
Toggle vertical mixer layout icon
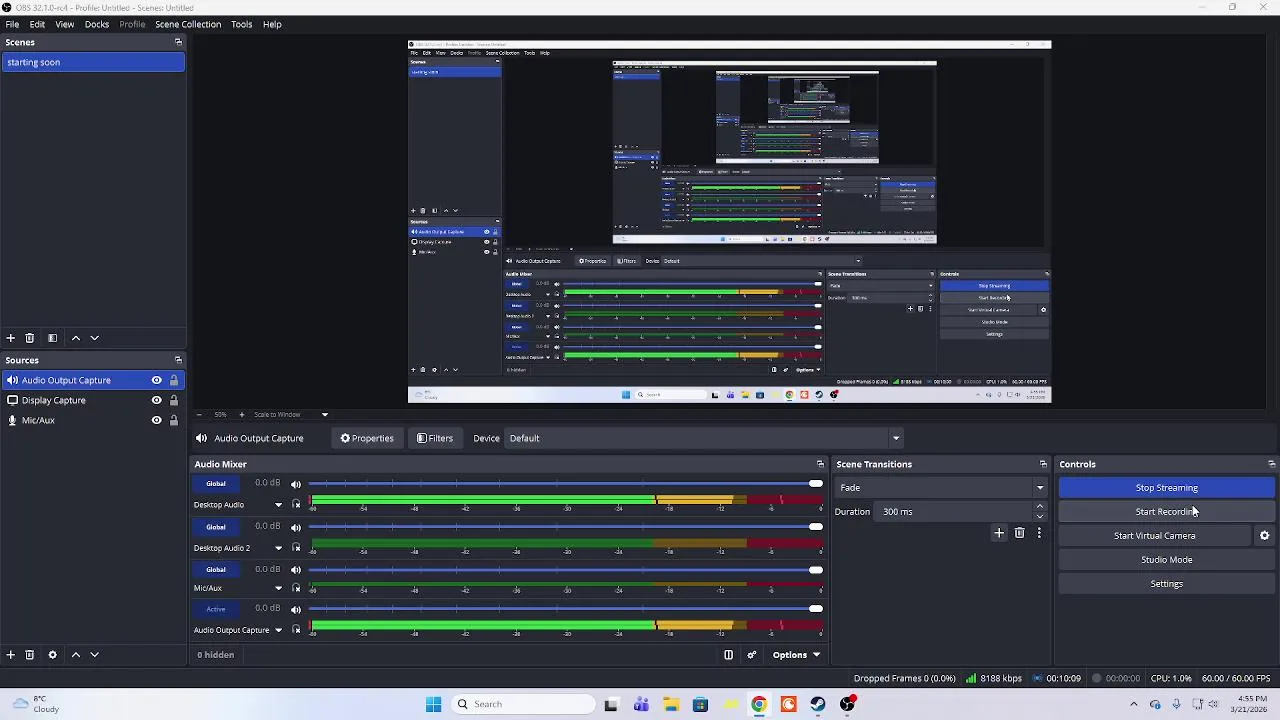728,655
